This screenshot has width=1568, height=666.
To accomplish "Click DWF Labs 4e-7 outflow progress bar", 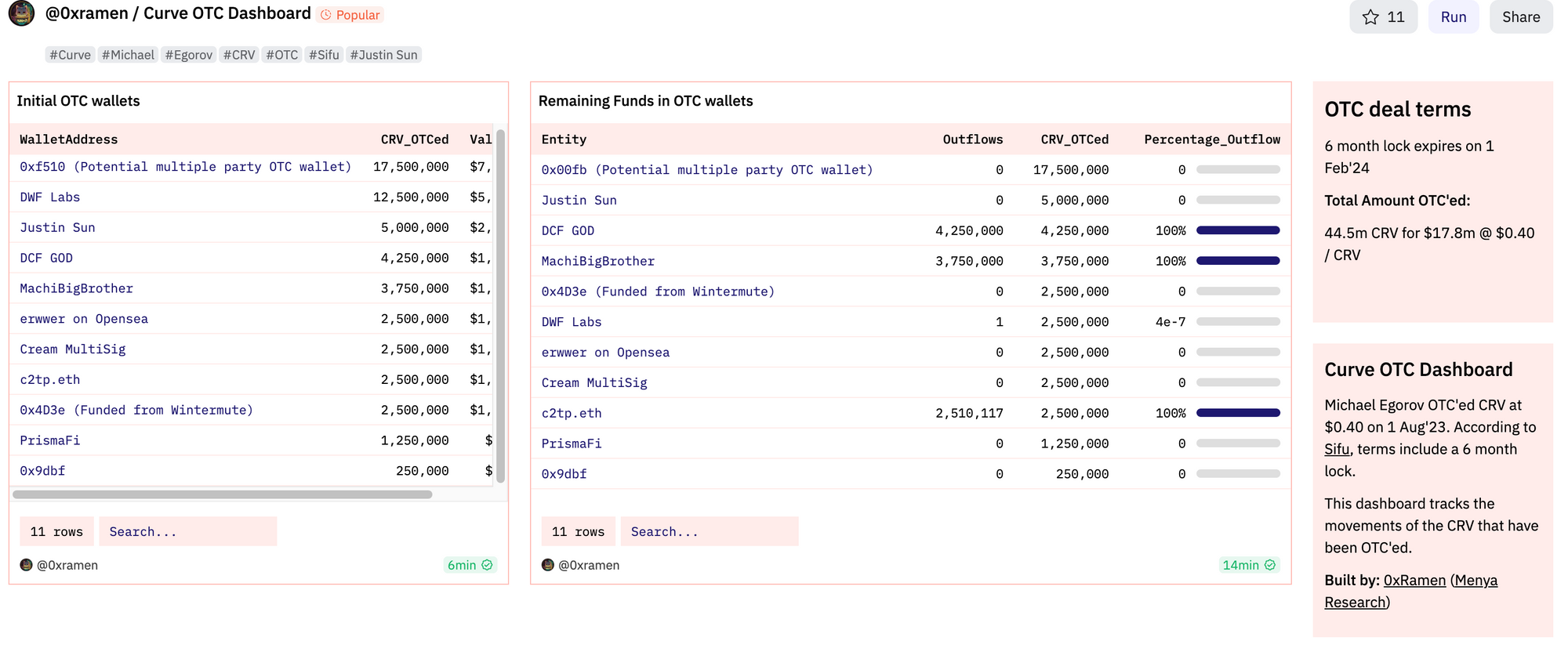I will tap(1238, 321).
